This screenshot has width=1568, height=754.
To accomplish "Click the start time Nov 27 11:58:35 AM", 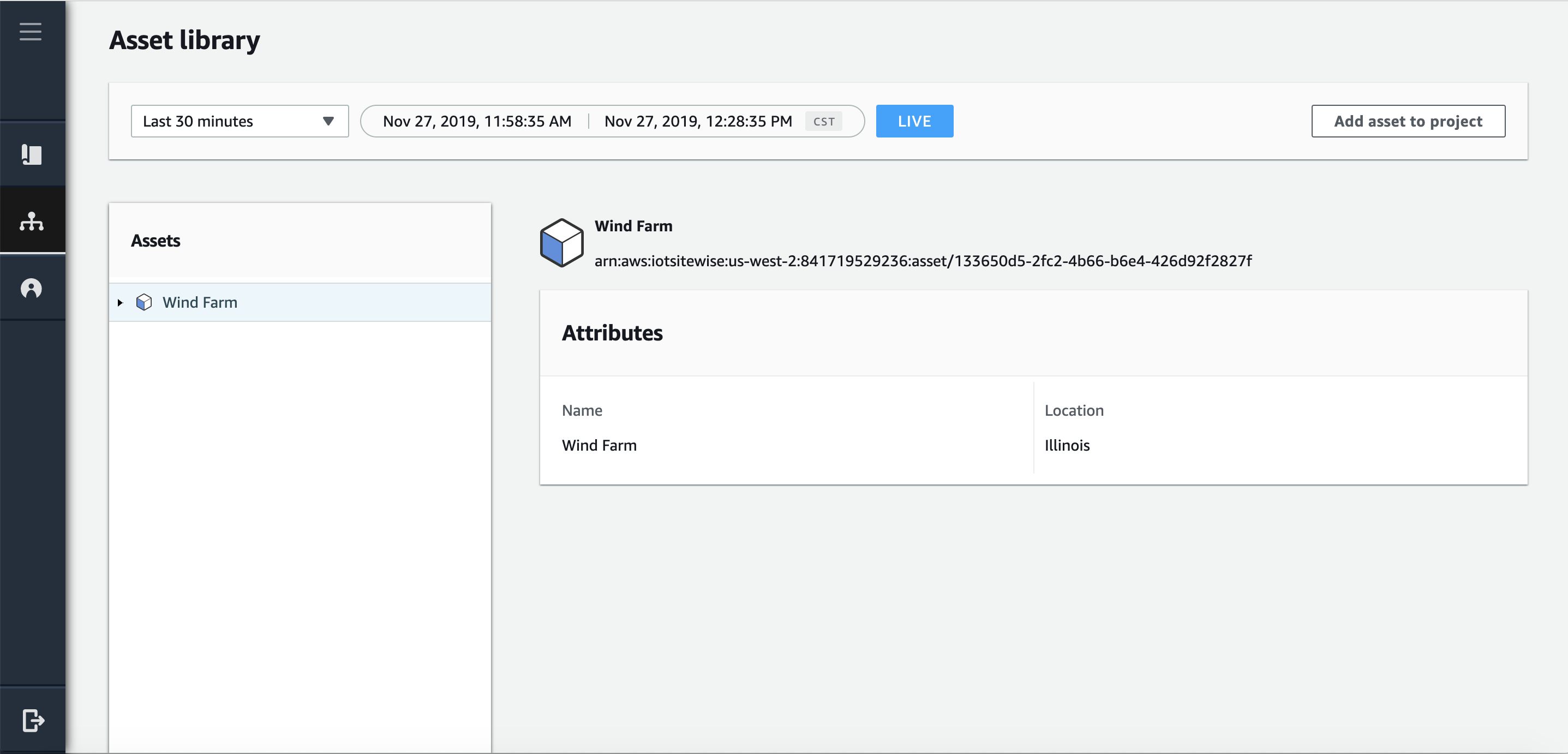I will coord(477,121).
